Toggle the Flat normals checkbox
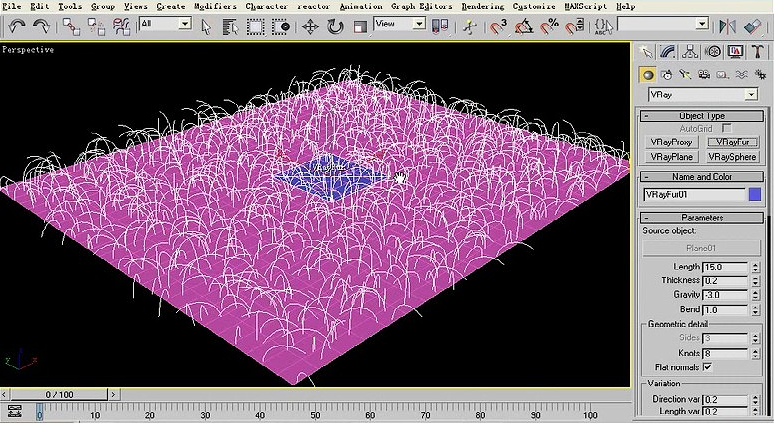This screenshot has height=425, width=774. (707, 367)
